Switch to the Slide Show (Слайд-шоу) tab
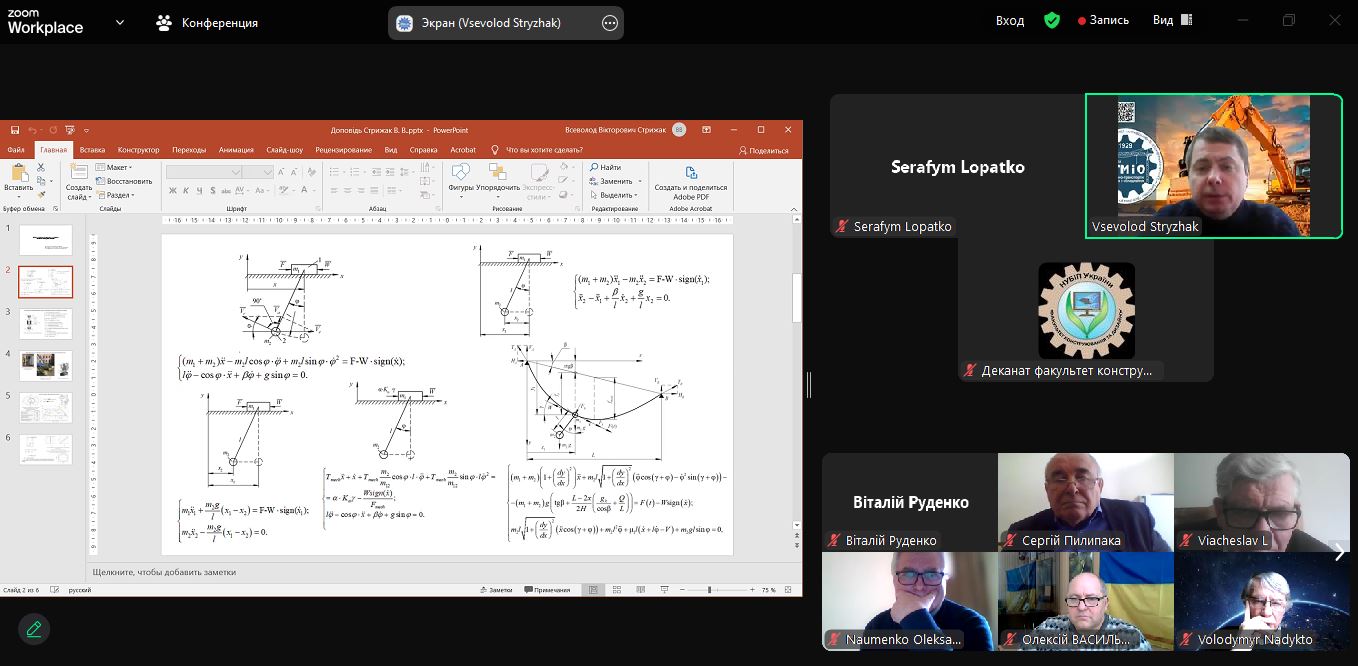The image size is (1358, 666). coord(285,150)
